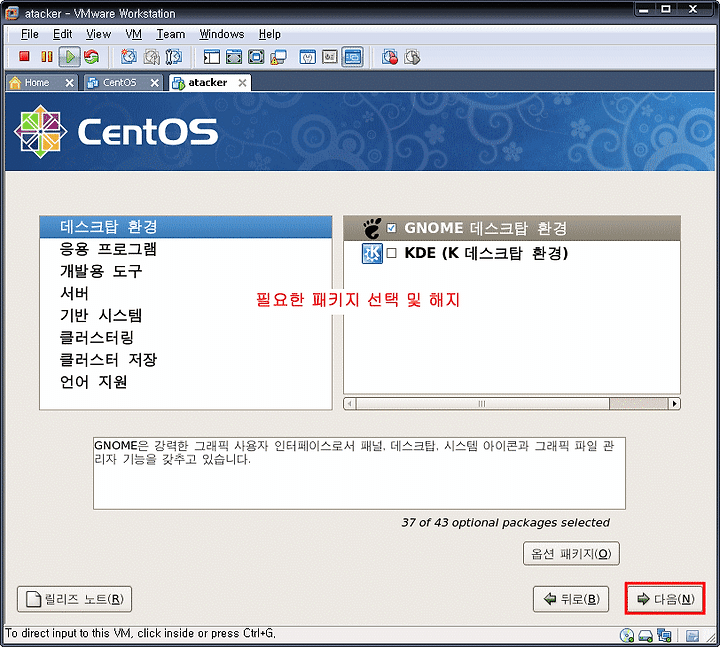Viewport: 720px width, 647px height.
Task: Click the package list horizontal scrollbar thumb
Action: click(x=482, y=404)
